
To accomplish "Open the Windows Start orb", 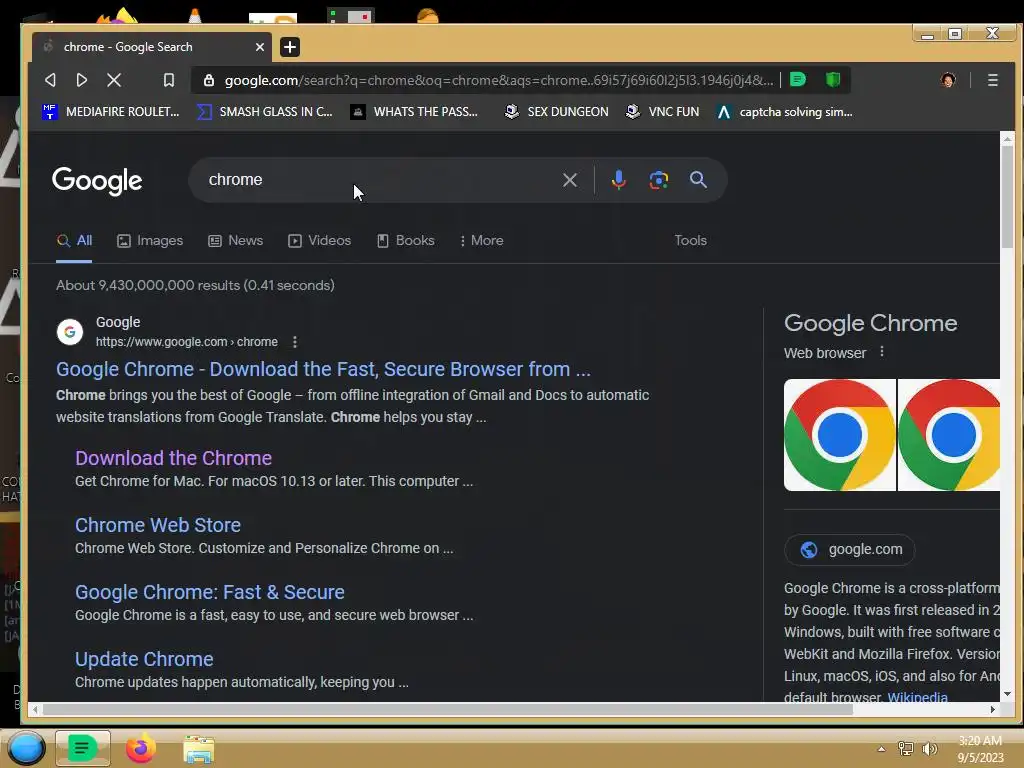I will [26, 748].
